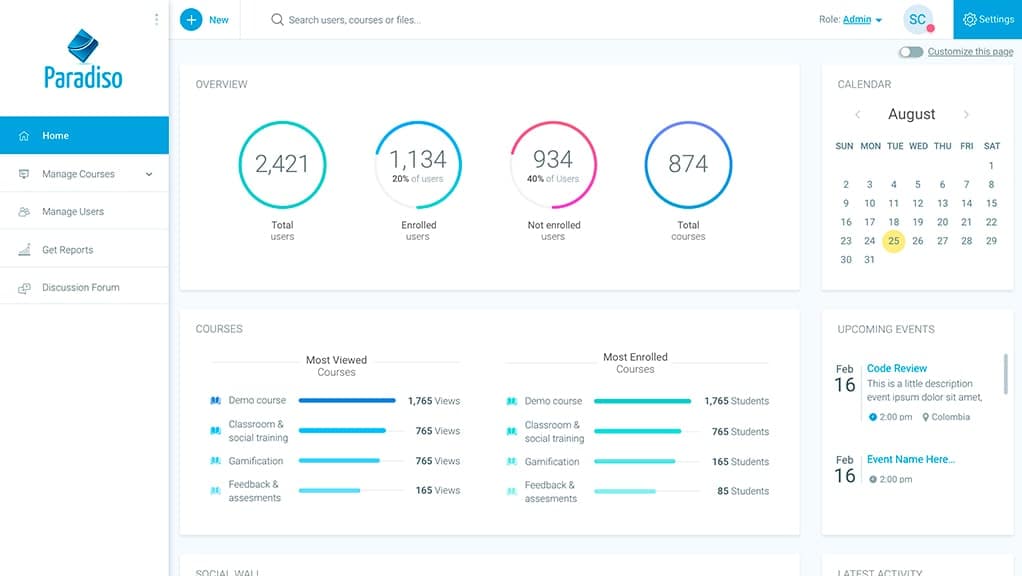
Task: Click clock icon next to Code Review 2:00 pm
Action: coord(873,417)
